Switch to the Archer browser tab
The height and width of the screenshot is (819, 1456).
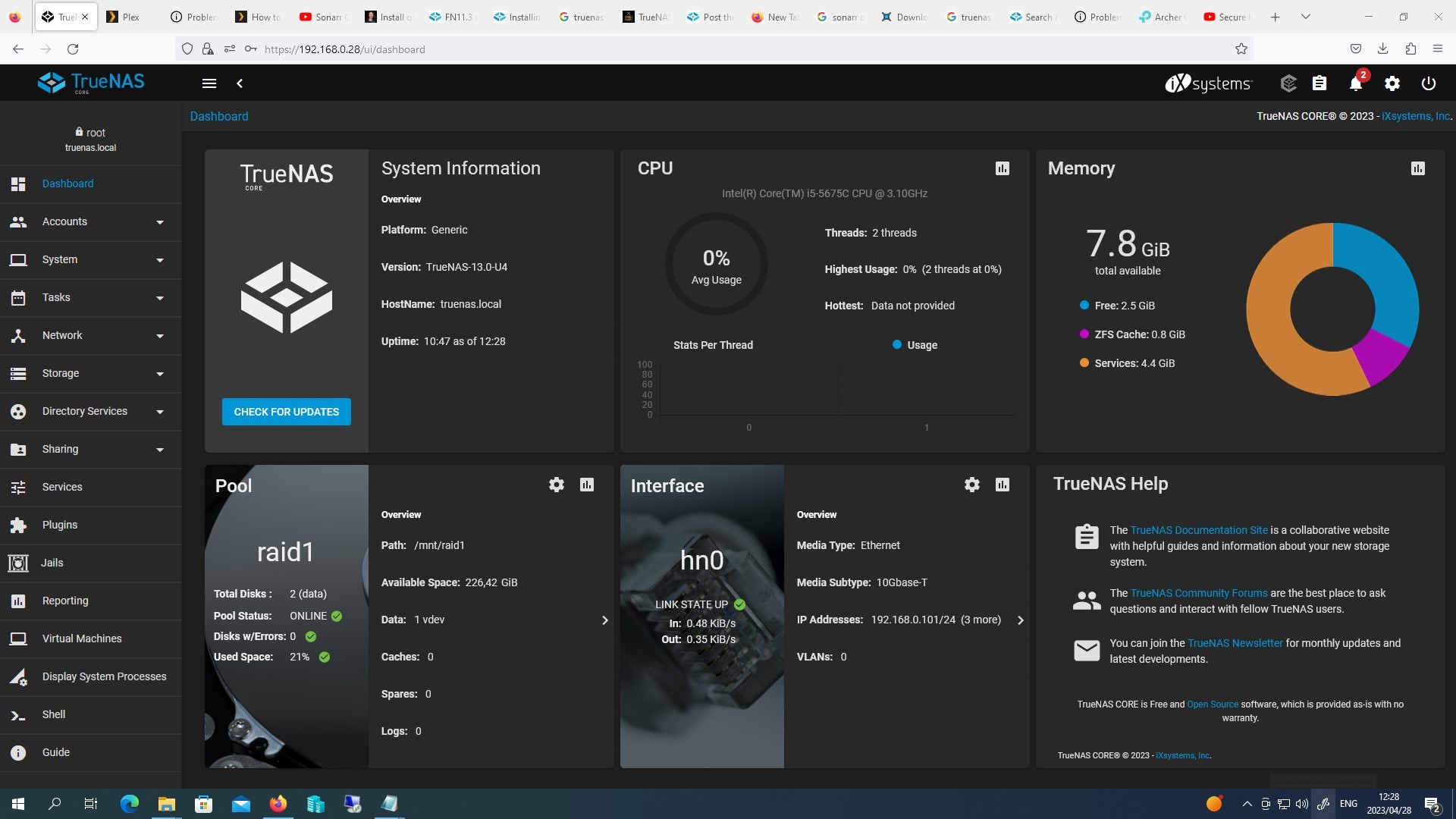pyautogui.click(x=1162, y=17)
